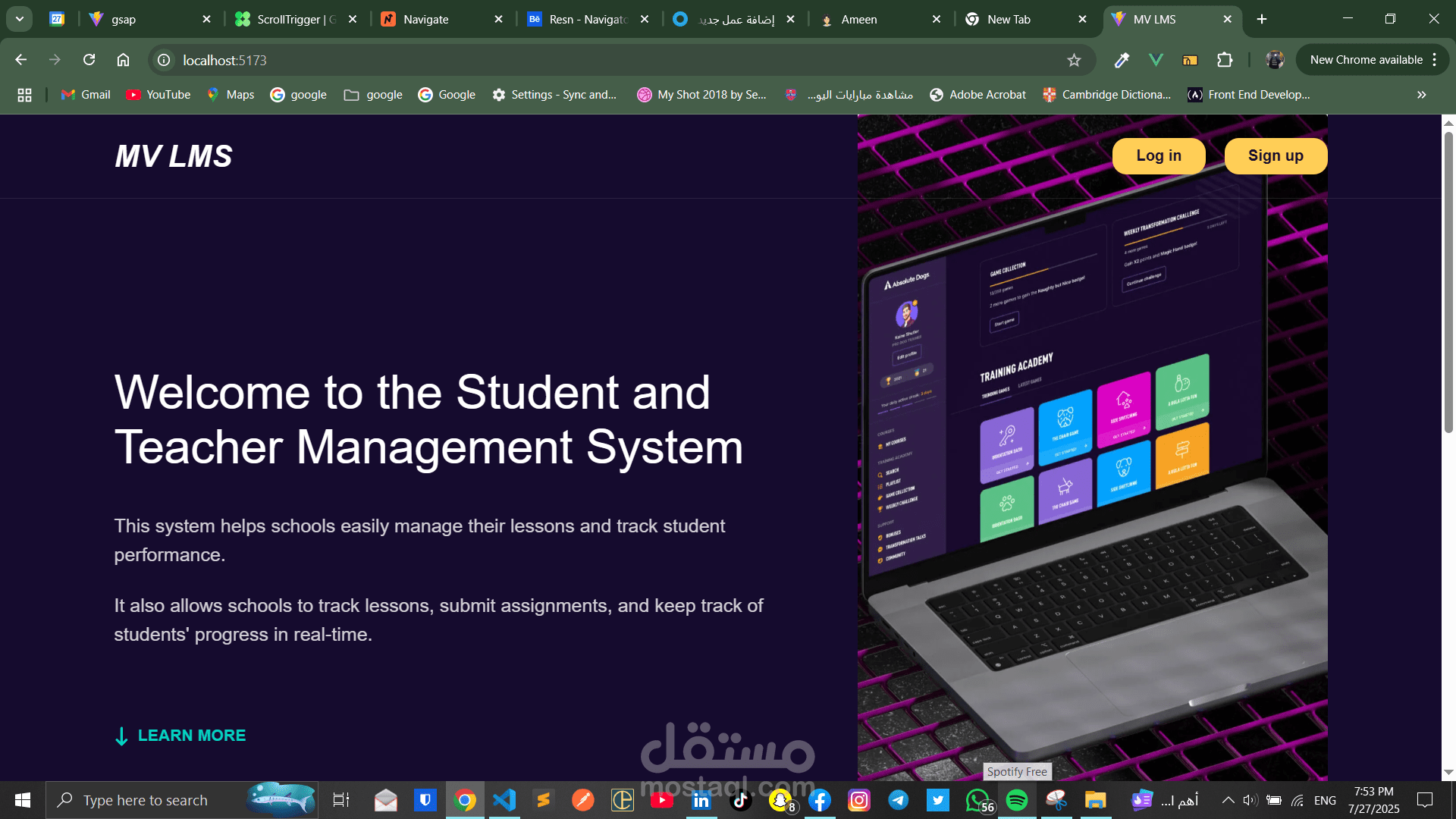Open the Mail app on taskbar
The width and height of the screenshot is (1456, 819).
tap(385, 800)
